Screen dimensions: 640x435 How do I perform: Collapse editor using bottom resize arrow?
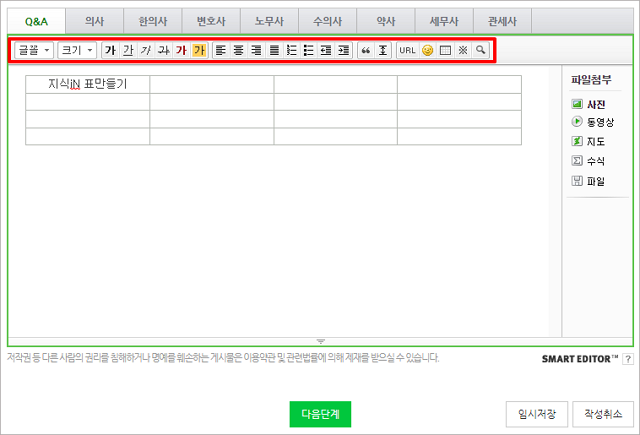(320, 342)
